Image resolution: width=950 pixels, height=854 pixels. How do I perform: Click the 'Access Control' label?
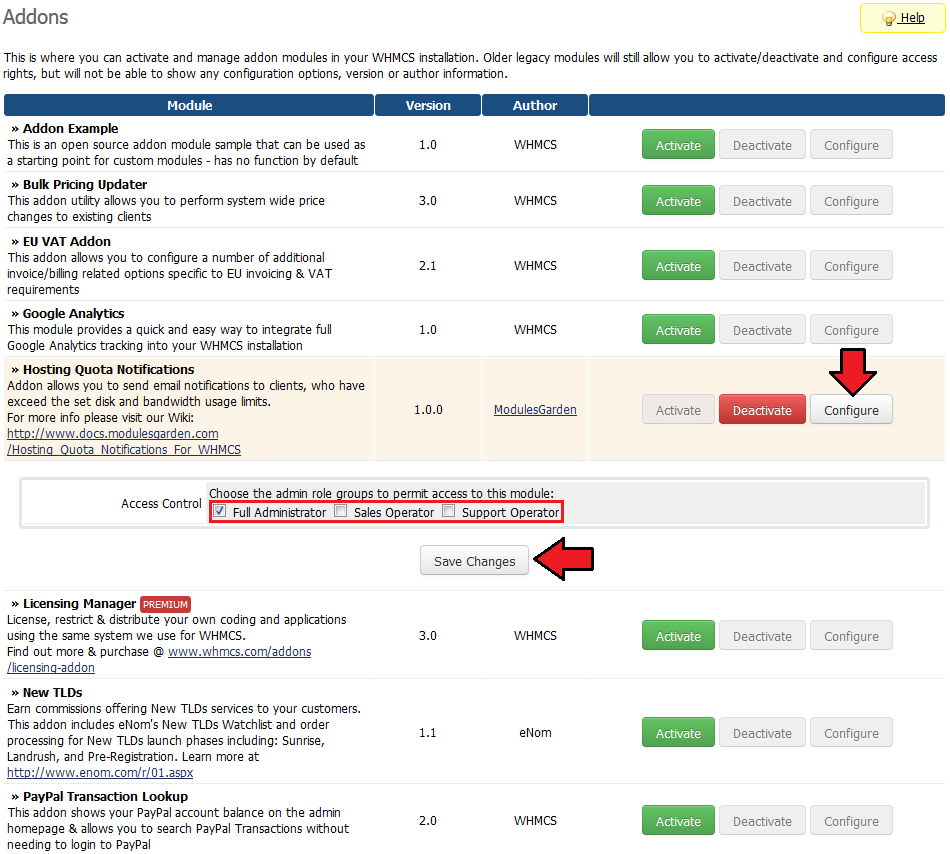point(161,503)
